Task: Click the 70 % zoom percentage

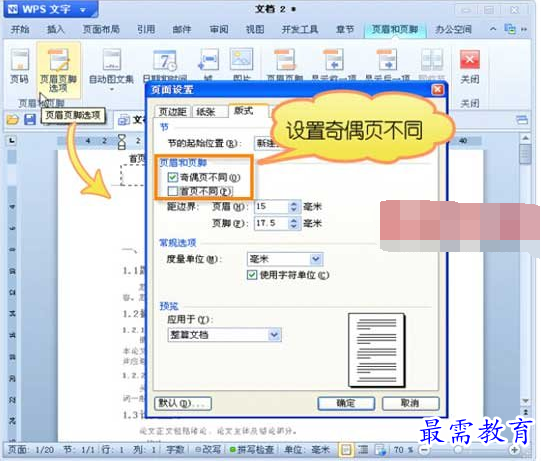Action: click(x=403, y=450)
